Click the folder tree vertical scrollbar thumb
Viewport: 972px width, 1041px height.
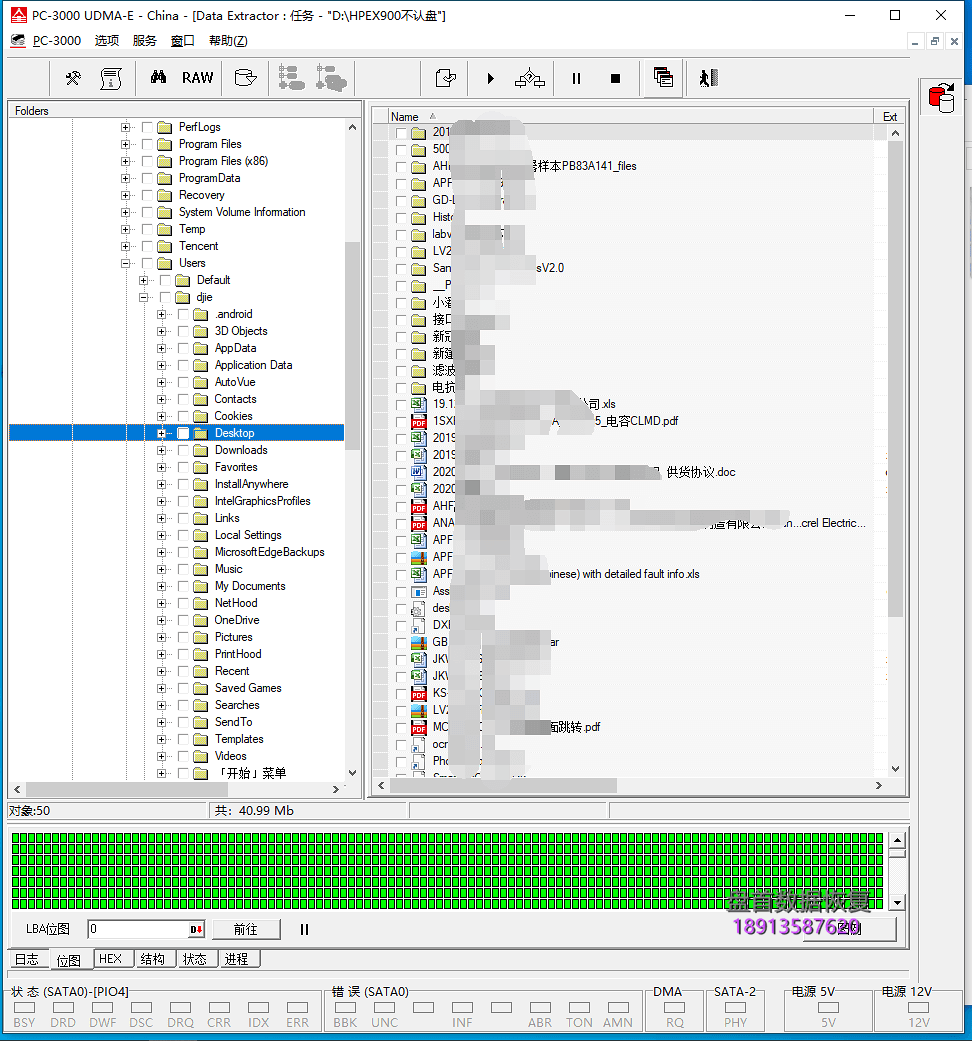352,345
